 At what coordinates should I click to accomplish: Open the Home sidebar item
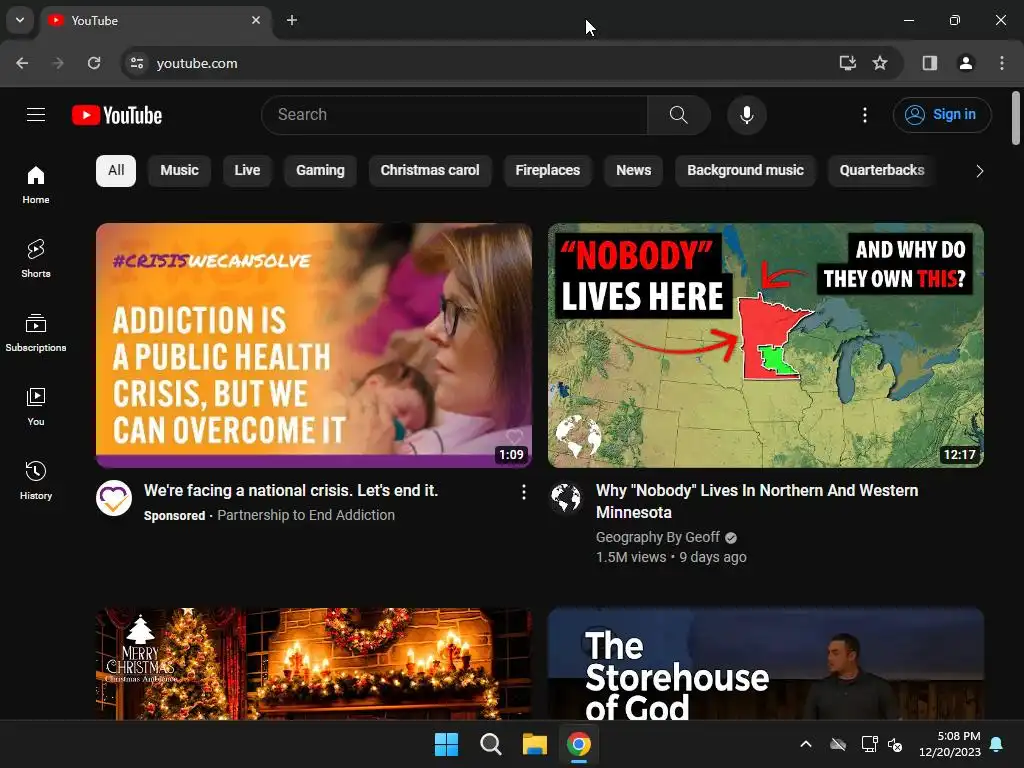(x=36, y=185)
